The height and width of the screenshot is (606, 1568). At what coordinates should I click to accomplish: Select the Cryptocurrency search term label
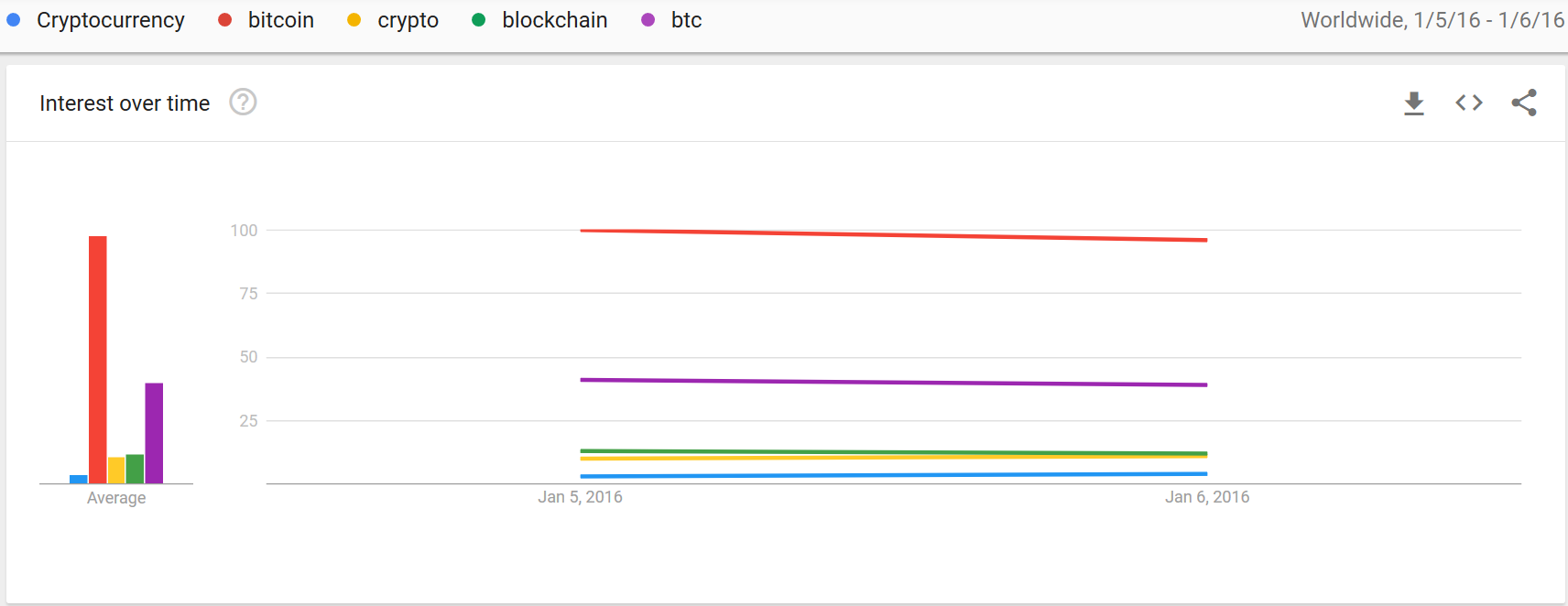click(x=111, y=20)
